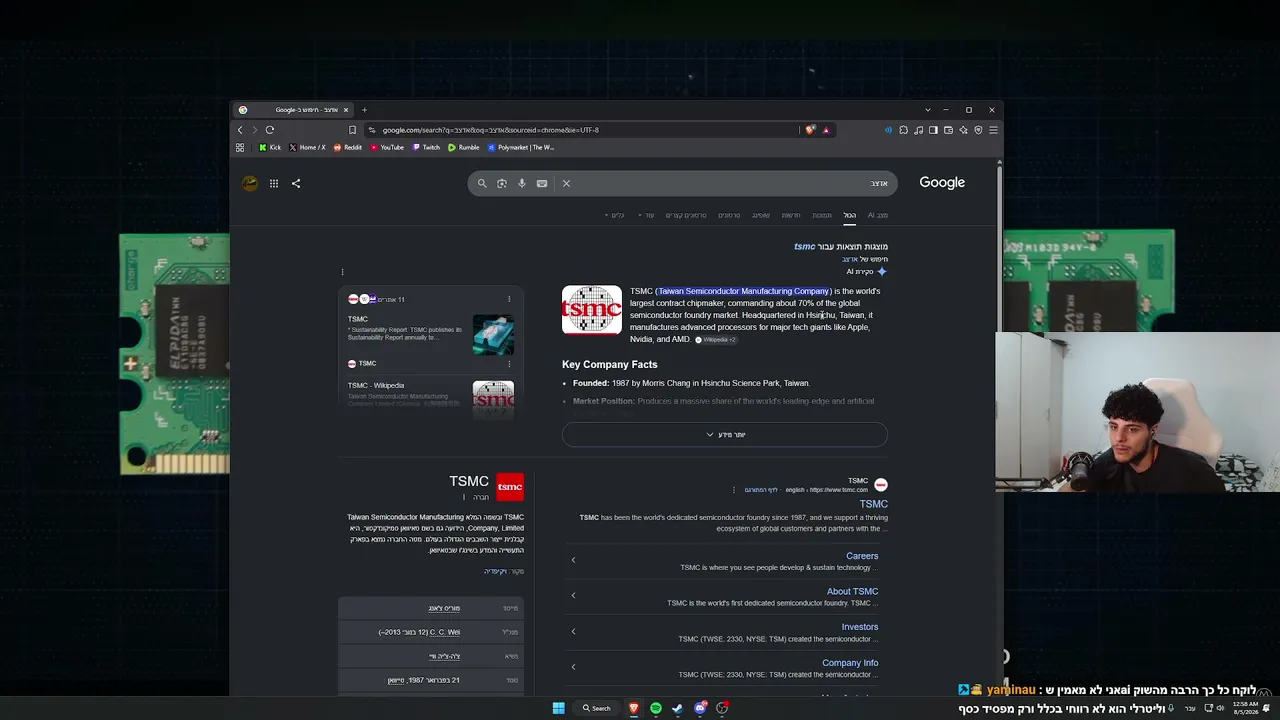Switch to the שופינג (Shopping) tab
Screen dimensions: 1280x720
[x=761, y=215]
